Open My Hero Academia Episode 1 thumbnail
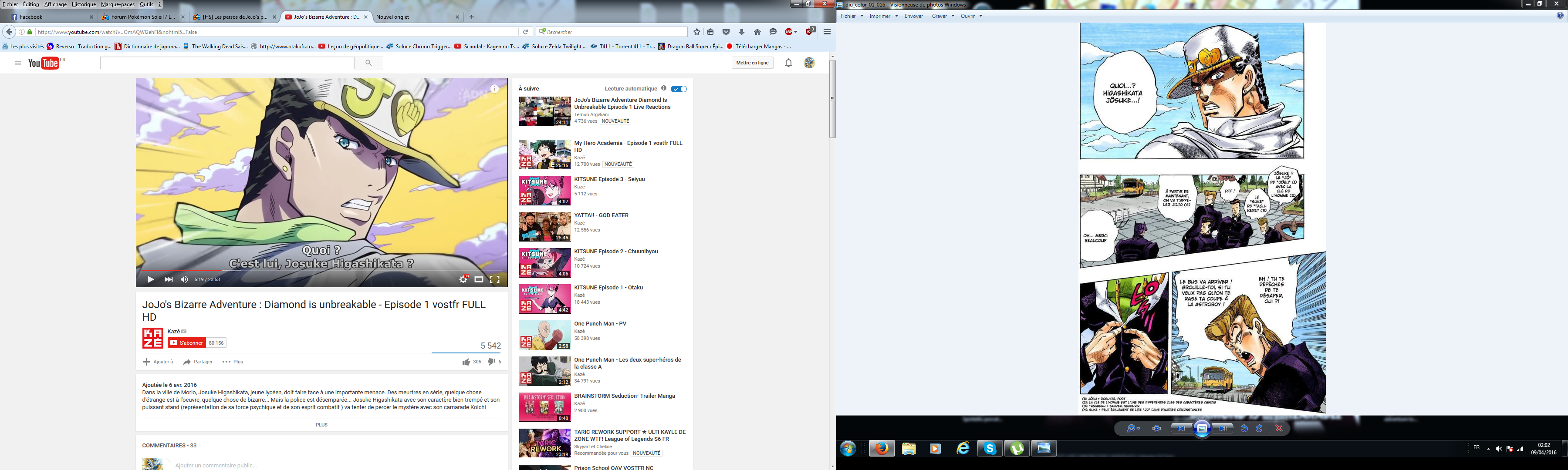The image size is (1568, 470). [544, 154]
